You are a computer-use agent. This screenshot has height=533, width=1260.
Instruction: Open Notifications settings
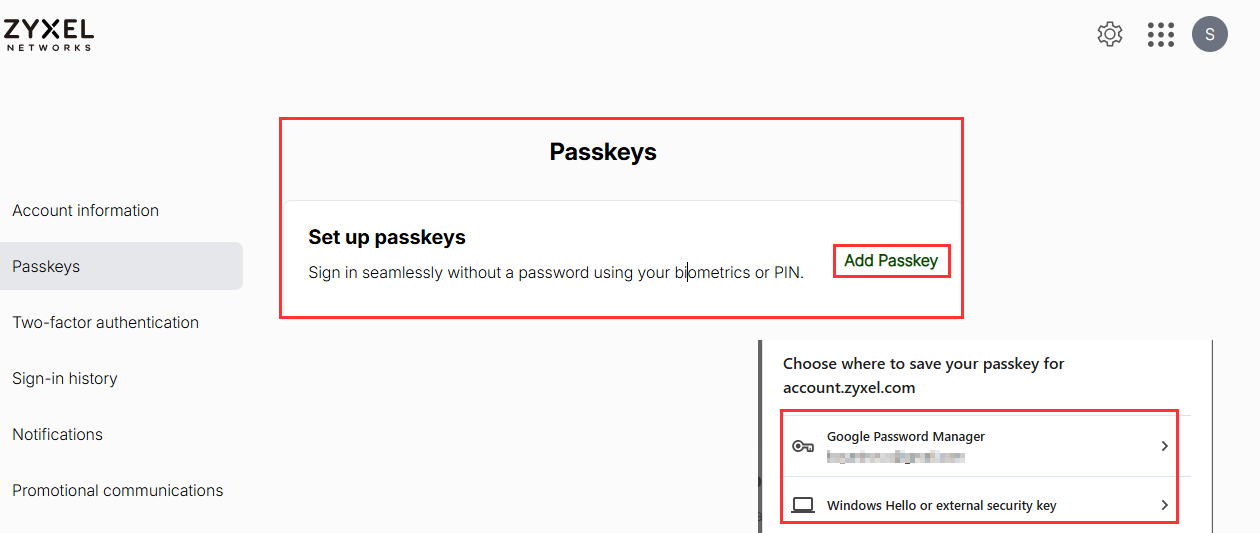point(58,434)
